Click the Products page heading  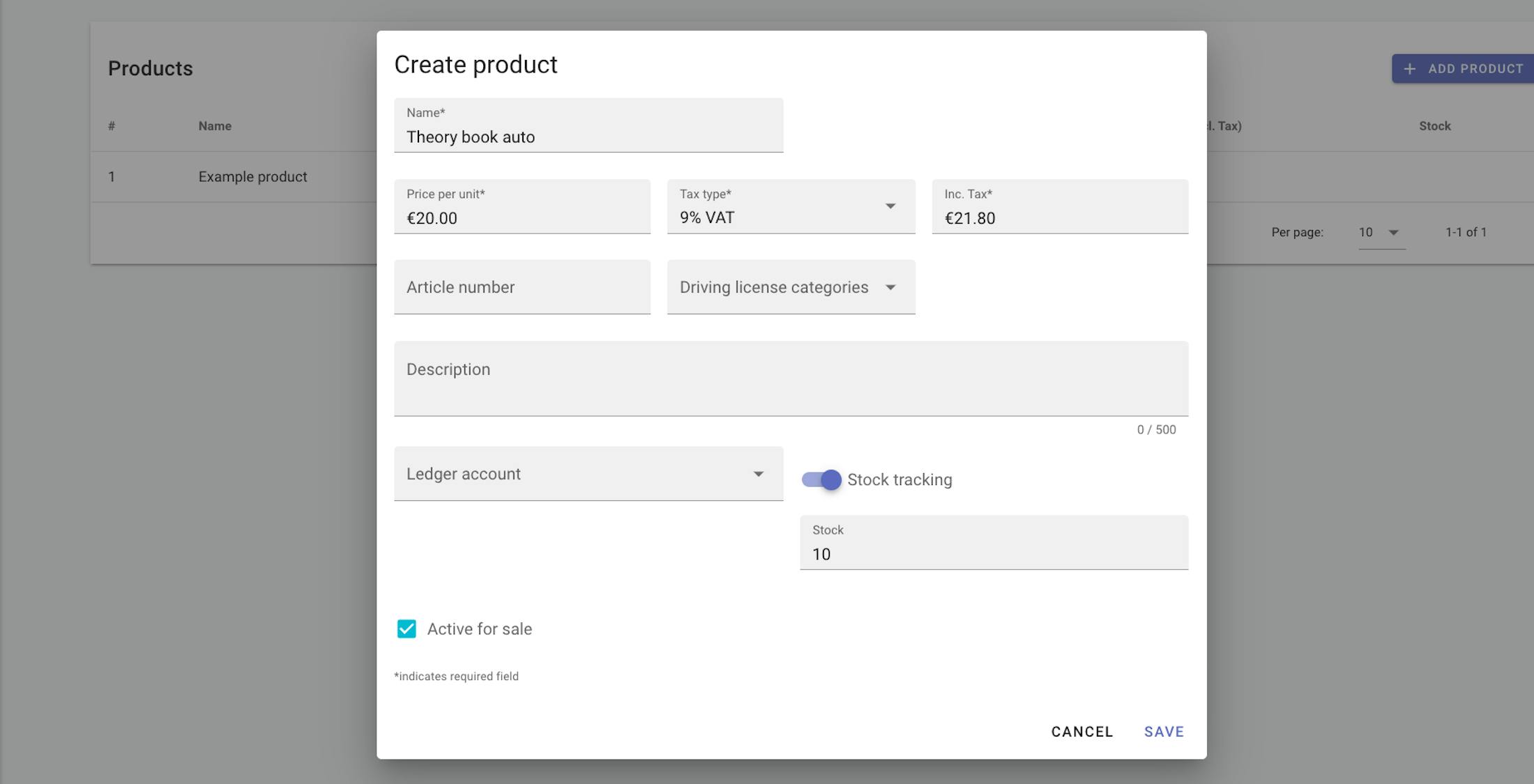(151, 68)
